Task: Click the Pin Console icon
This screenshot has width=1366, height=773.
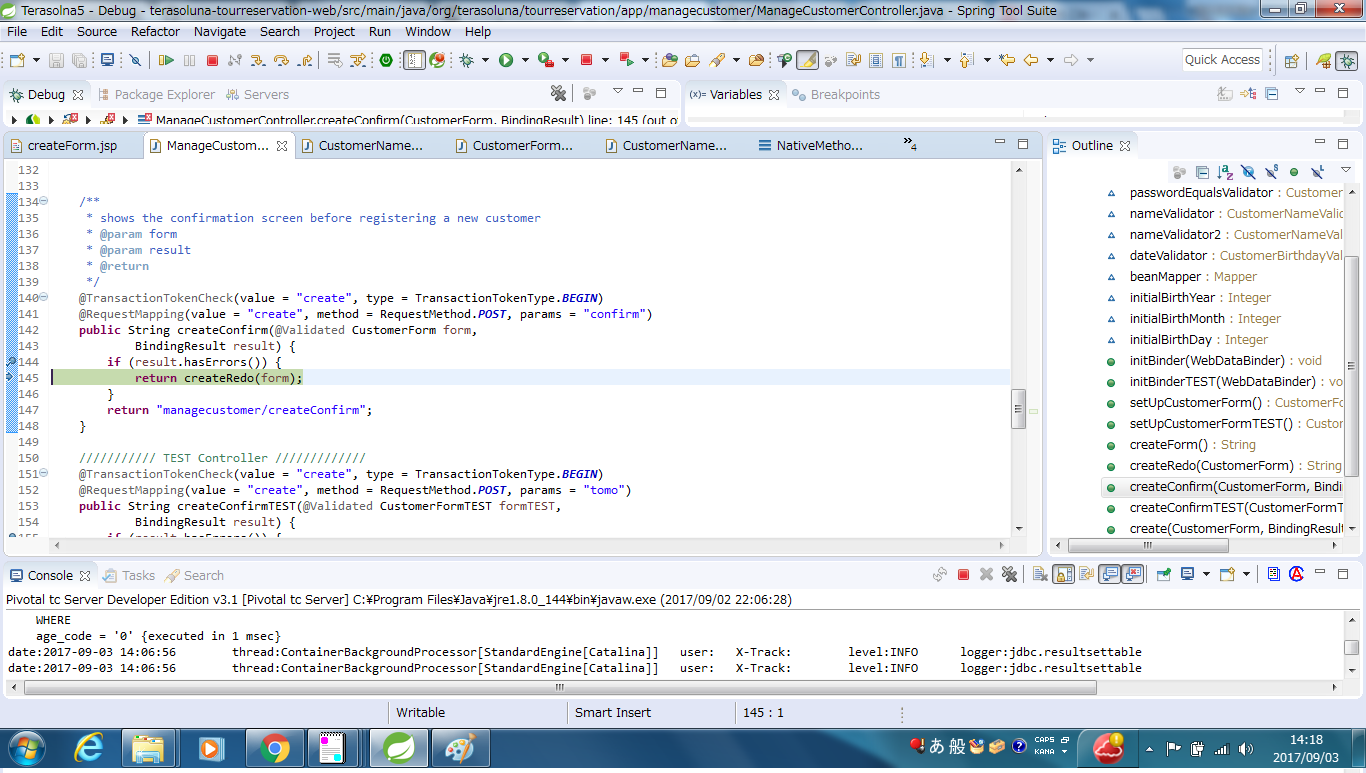Action: [x=1164, y=574]
